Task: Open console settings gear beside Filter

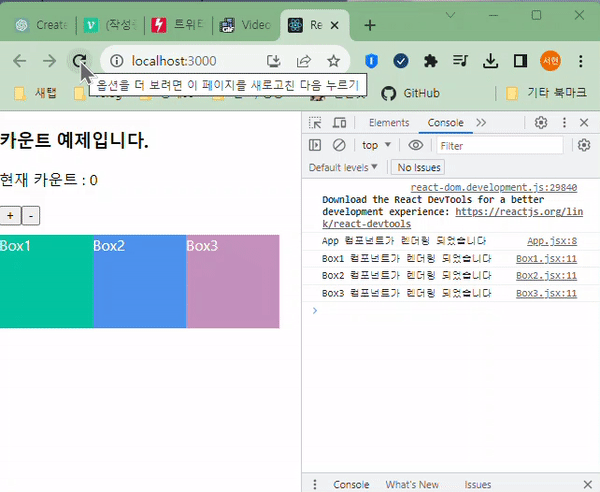Action: point(584,145)
